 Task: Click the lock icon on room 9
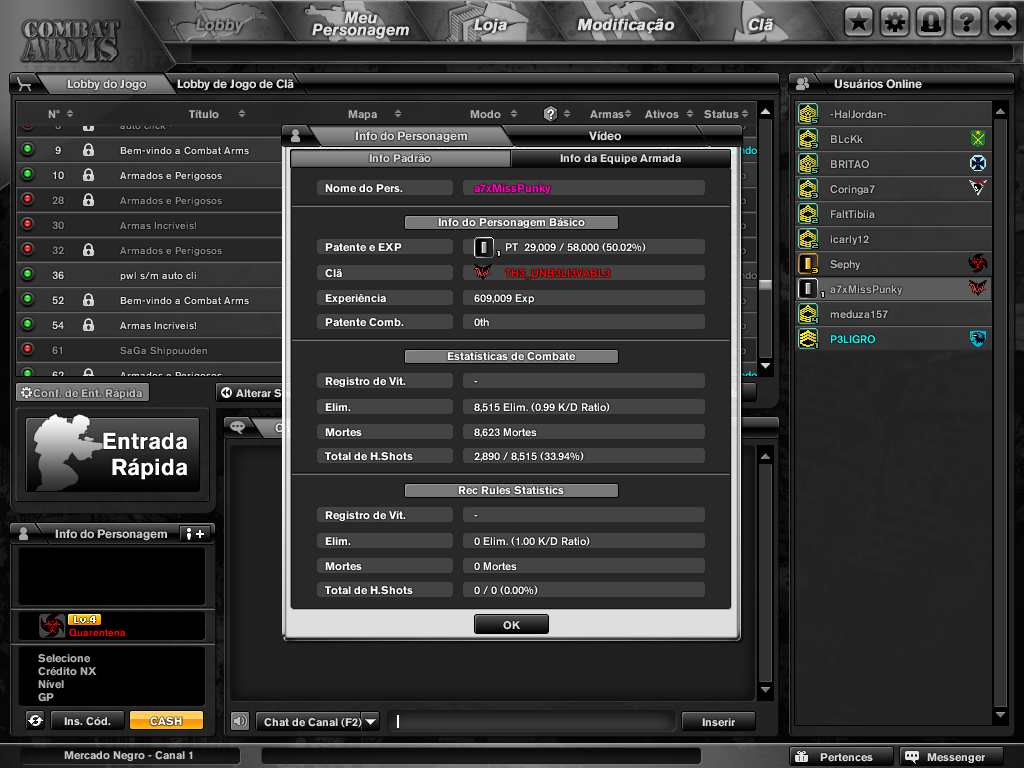(x=88, y=150)
